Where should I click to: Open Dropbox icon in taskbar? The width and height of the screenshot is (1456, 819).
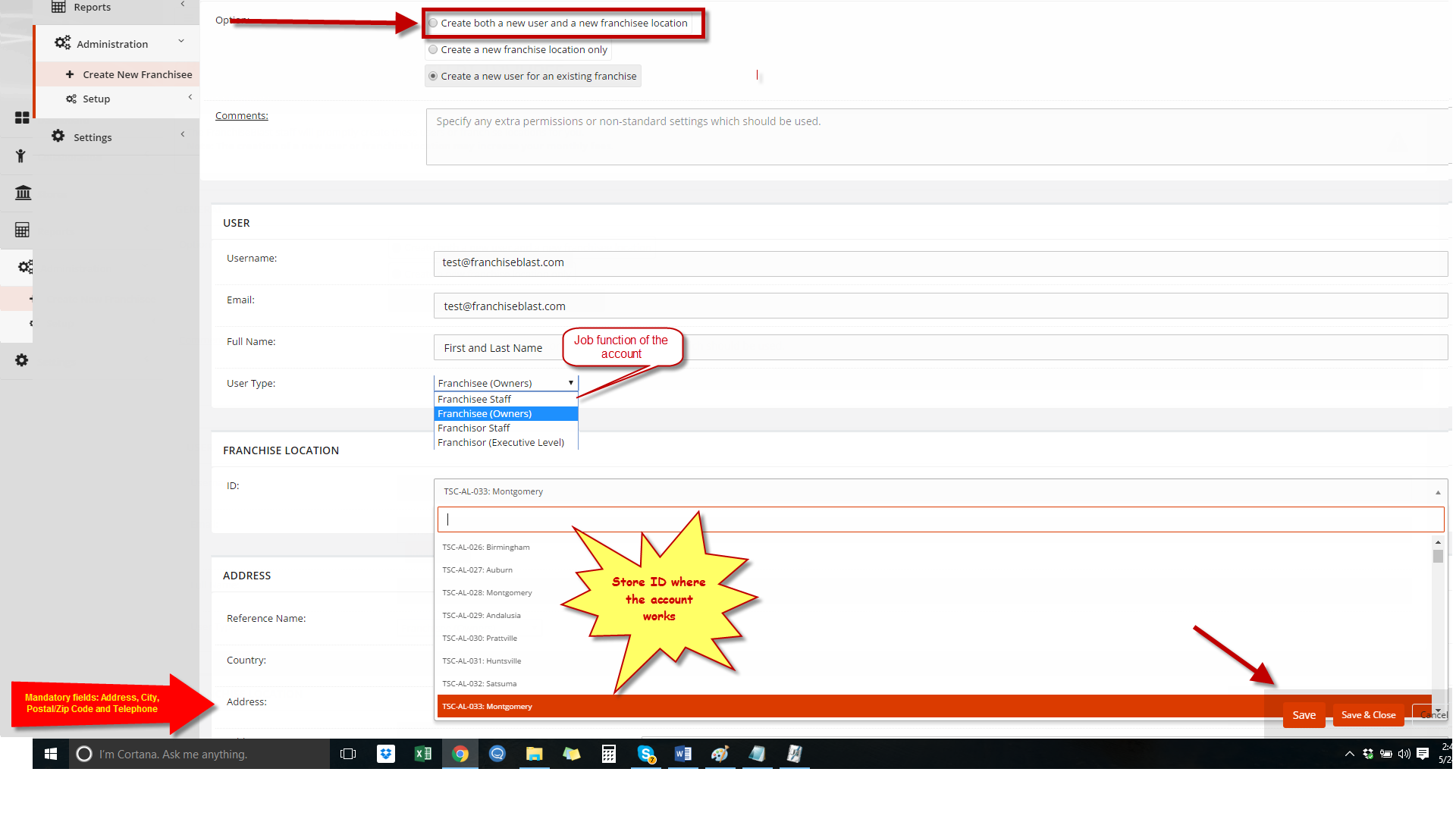(x=386, y=754)
